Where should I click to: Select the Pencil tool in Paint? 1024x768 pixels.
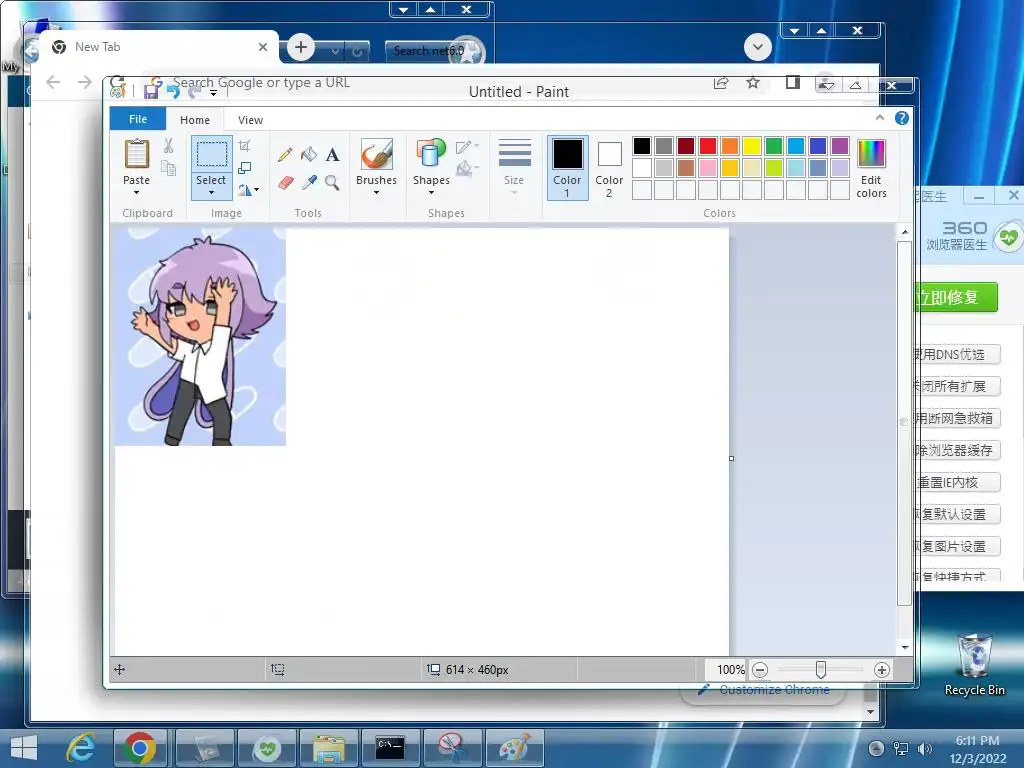[x=285, y=155]
